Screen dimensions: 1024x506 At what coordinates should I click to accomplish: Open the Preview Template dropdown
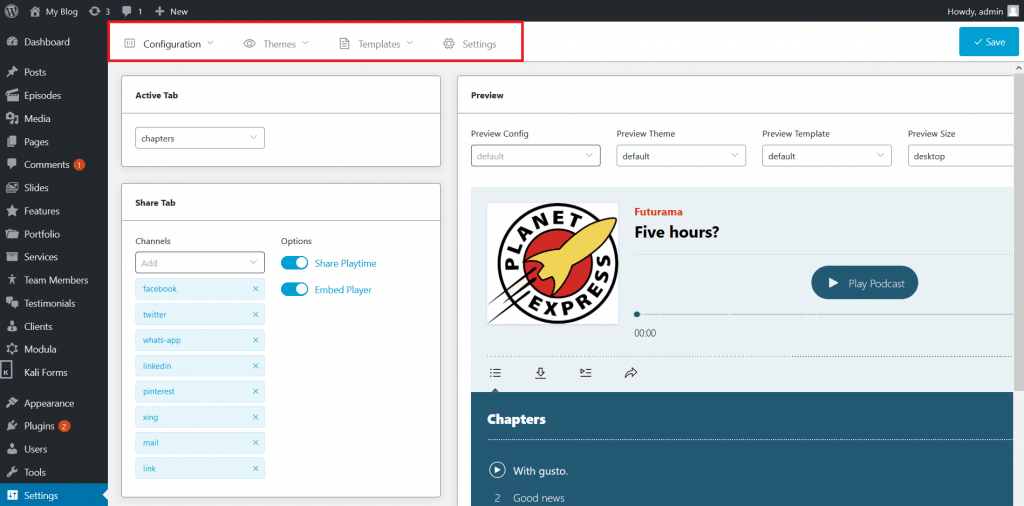(826, 156)
